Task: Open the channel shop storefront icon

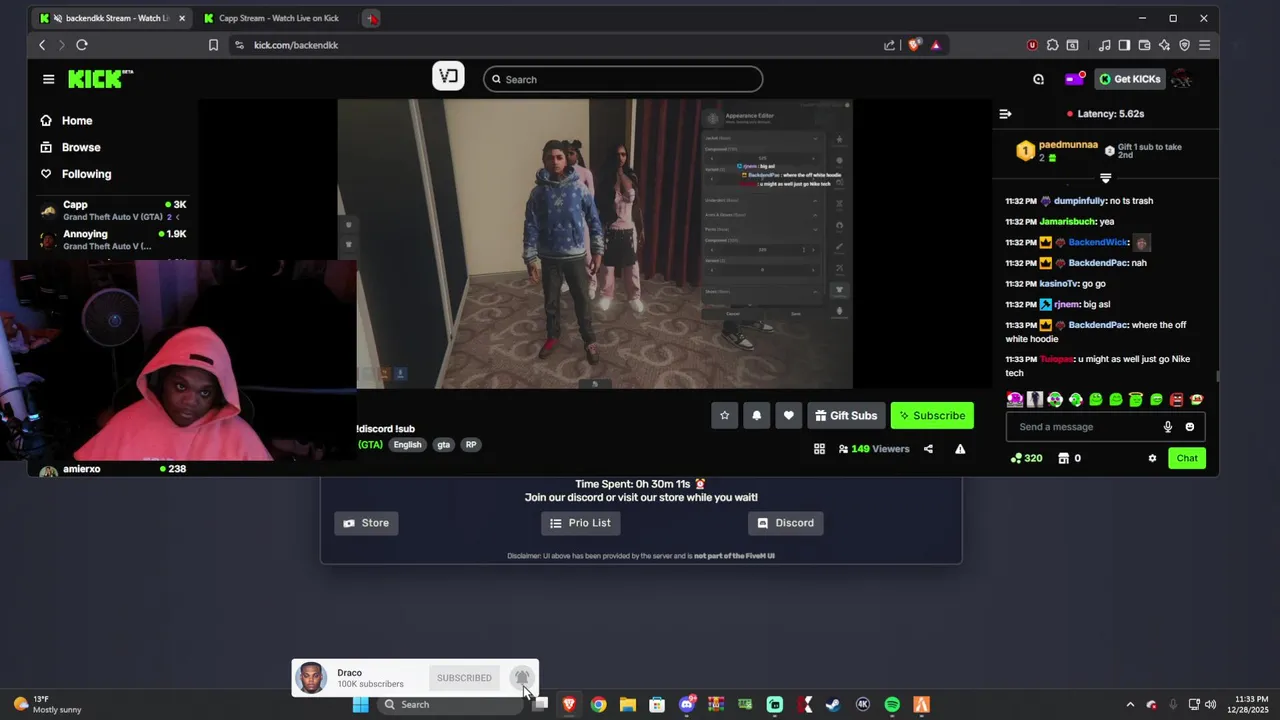Action: pyautogui.click(x=1064, y=458)
